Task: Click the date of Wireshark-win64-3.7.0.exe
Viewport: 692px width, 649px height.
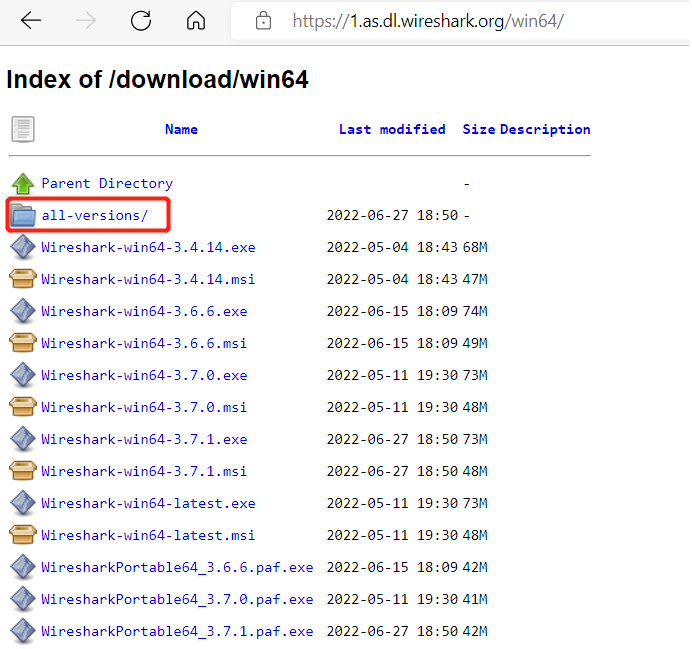Action: pyautogui.click(x=392, y=375)
